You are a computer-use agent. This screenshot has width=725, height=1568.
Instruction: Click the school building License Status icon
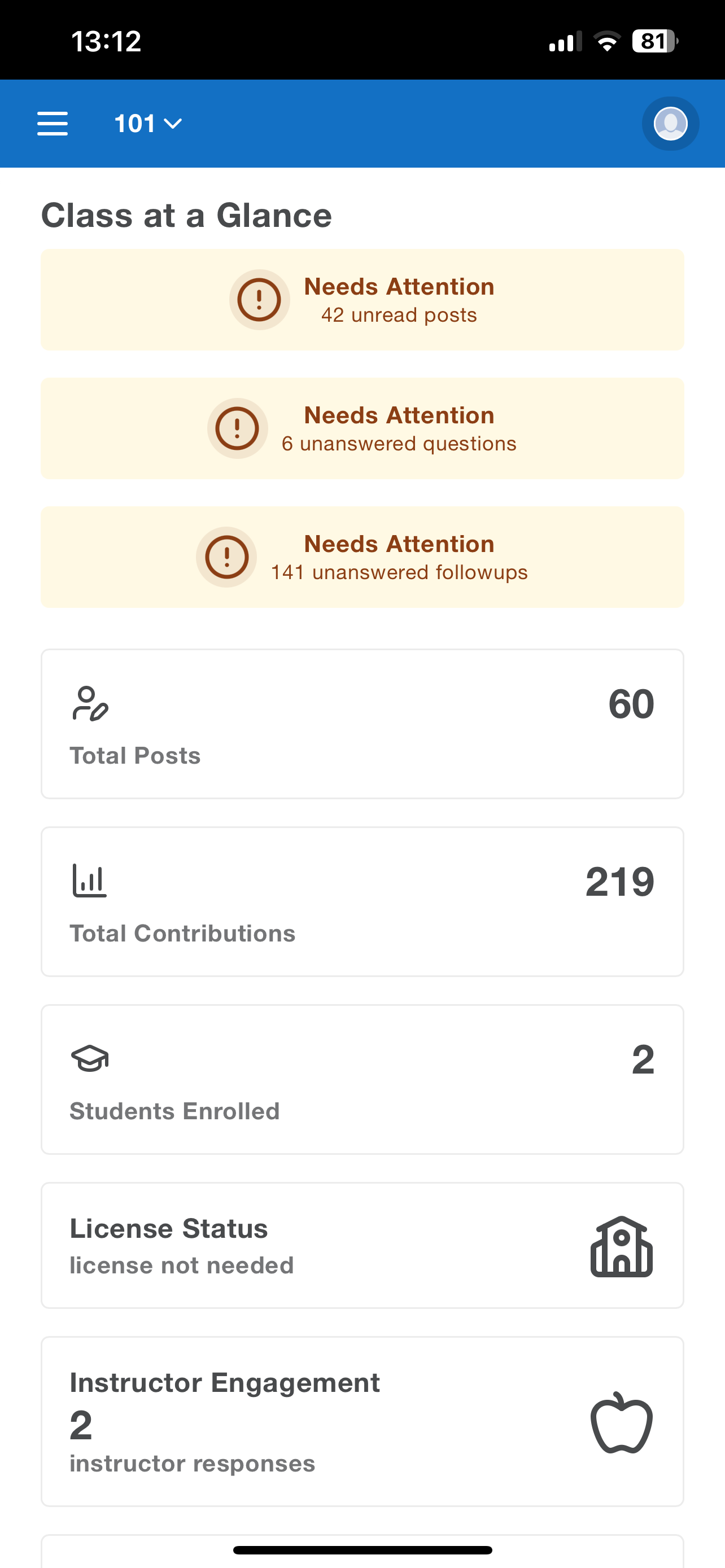tap(622, 1246)
